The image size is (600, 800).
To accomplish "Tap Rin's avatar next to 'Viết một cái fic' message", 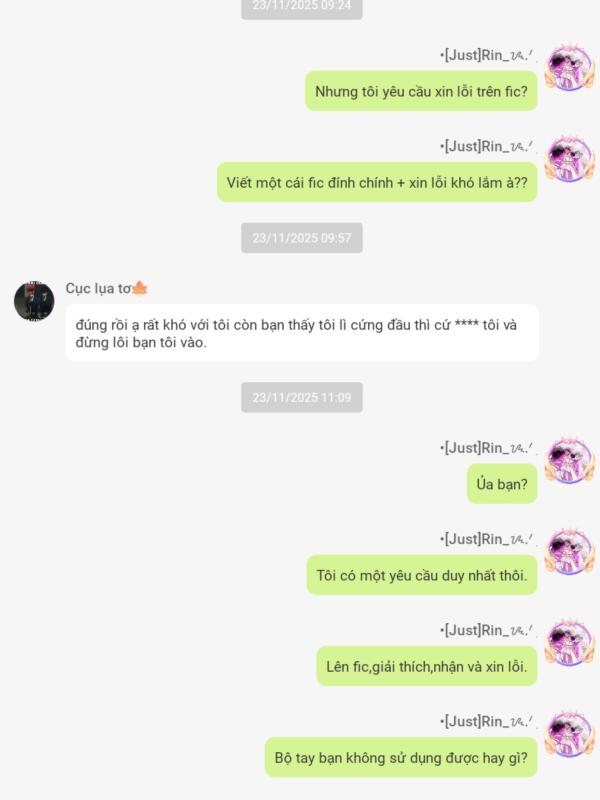I will pos(569,159).
